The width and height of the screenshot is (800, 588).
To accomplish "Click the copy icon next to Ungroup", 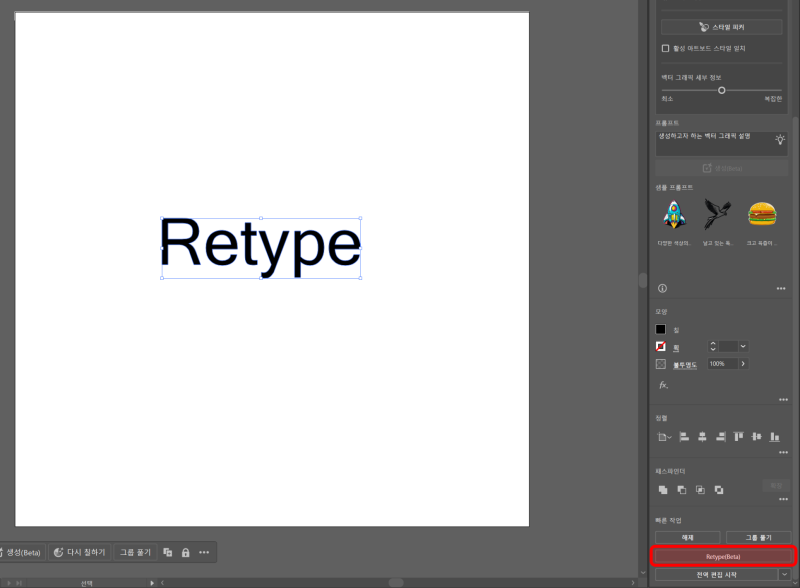I will click(168, 551).
